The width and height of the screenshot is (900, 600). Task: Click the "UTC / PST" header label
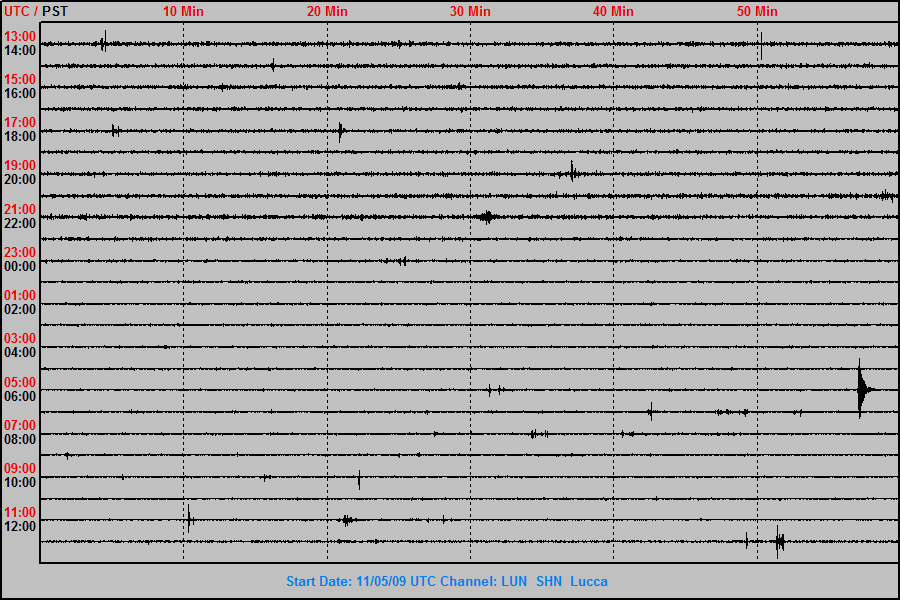[x=36, y=11]
